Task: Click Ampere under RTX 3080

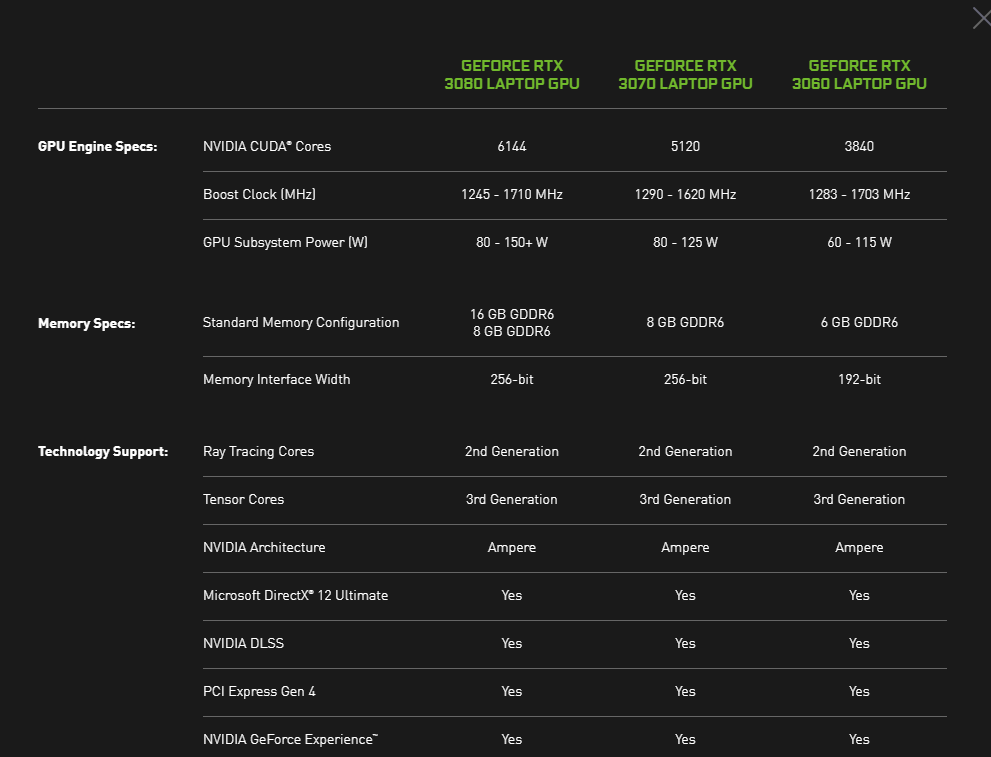Action: pyautogui.click(x=512, y=547)
